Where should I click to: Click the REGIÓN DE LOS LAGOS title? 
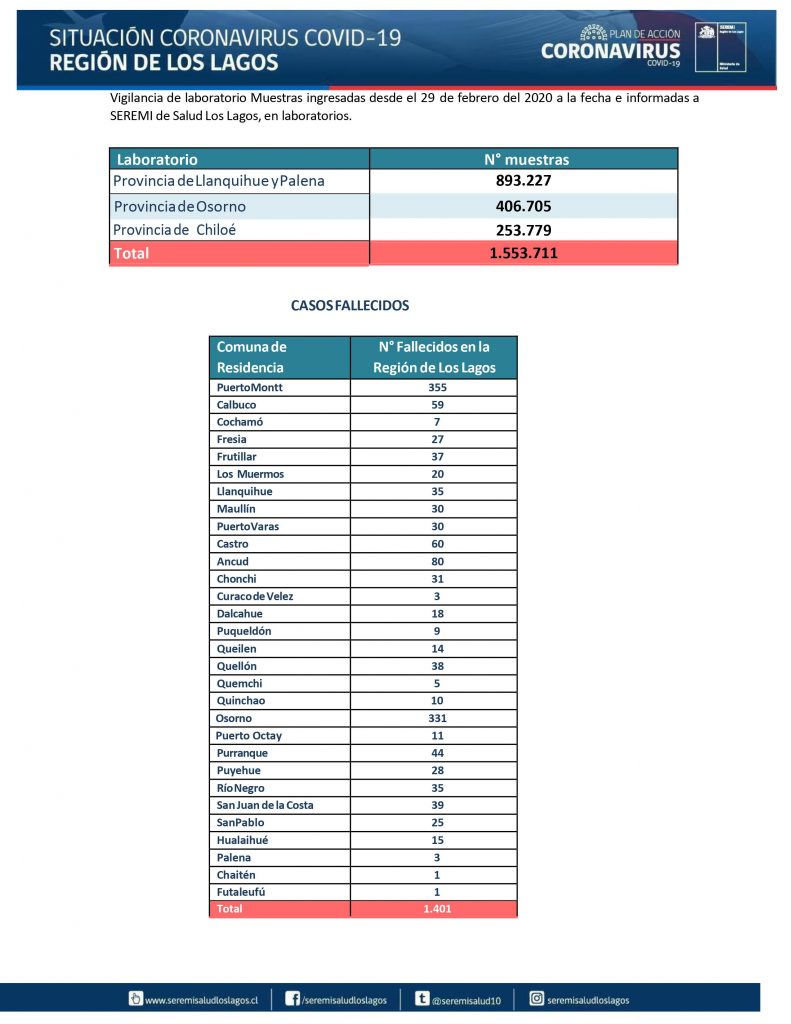[164, 63]
